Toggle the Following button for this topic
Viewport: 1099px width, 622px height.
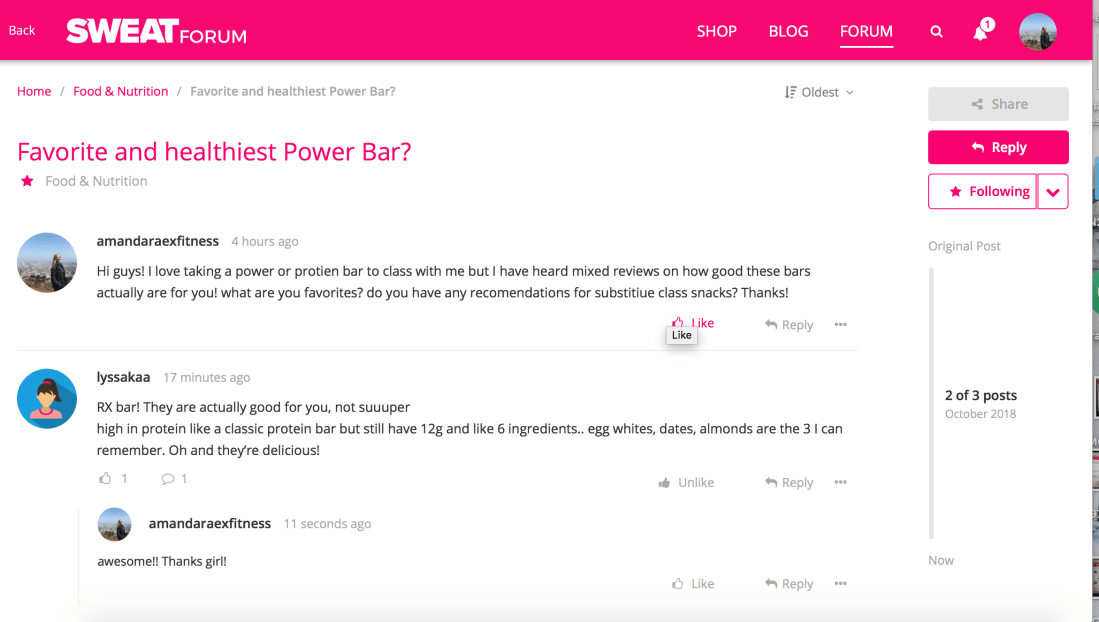tap(982, 191)
